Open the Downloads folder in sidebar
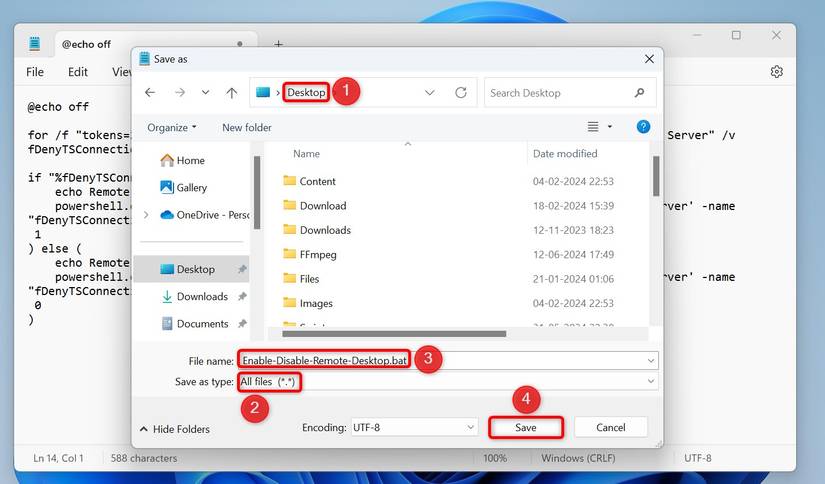Viewport: 825px width, 484px height. (202, 296)
